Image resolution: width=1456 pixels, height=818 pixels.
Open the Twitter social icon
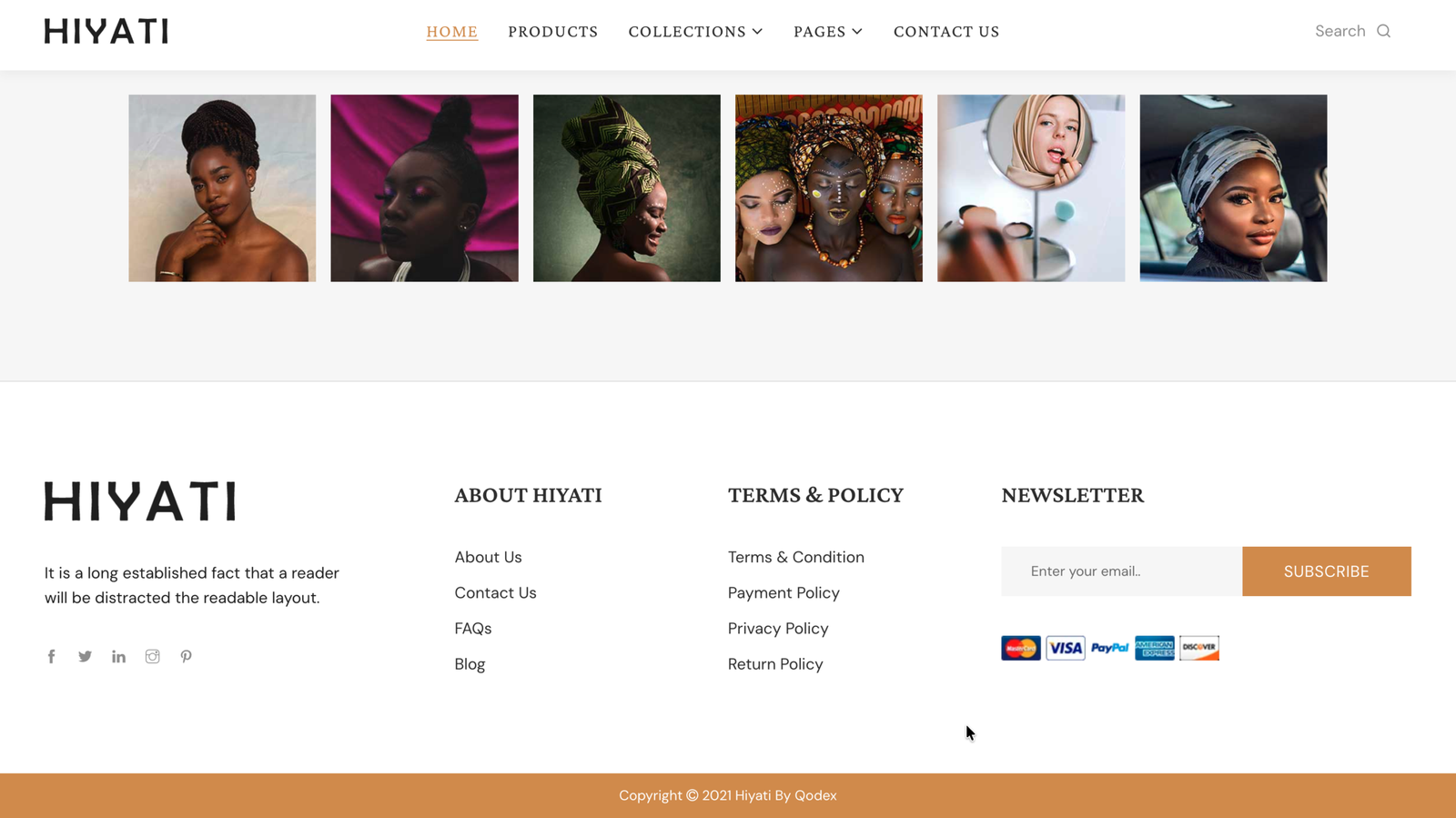point(85,656)
